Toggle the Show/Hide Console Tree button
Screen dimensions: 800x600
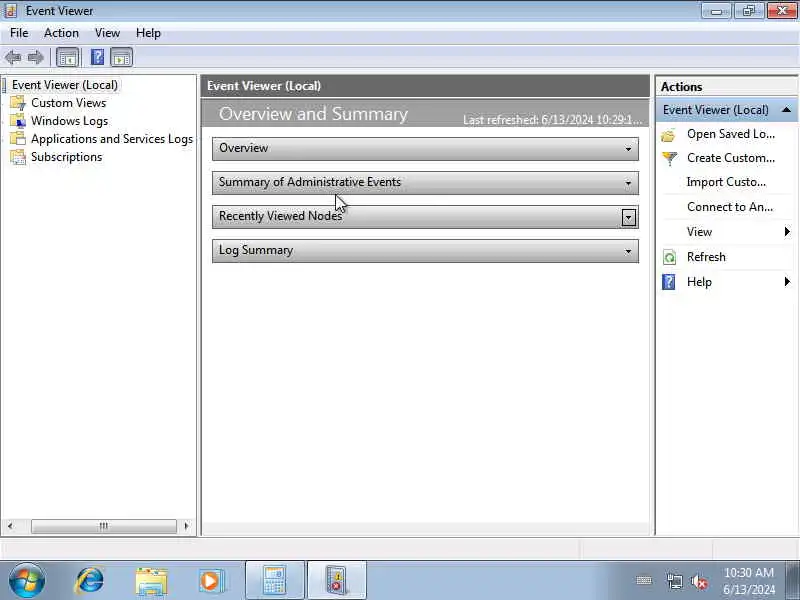coord(67,57)
